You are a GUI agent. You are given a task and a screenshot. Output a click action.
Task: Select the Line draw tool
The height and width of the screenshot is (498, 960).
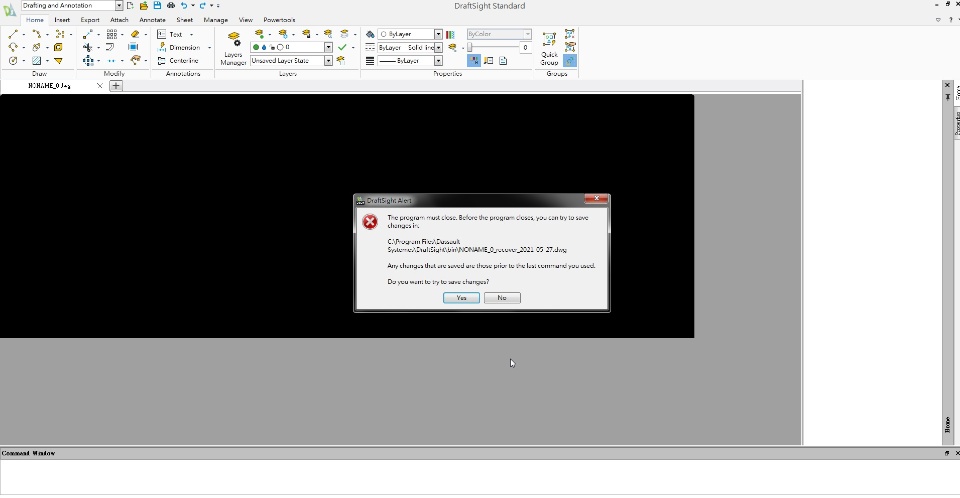[x=13, y=34]
